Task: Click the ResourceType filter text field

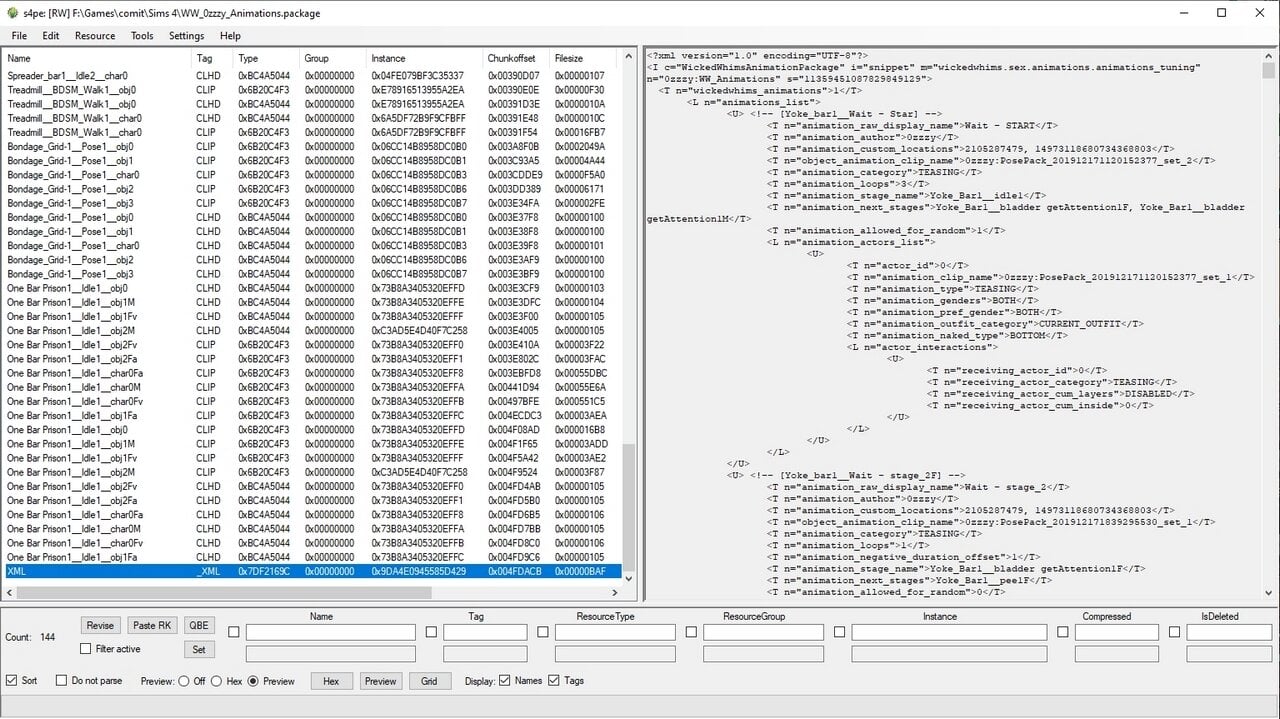Action: [615, 632]
